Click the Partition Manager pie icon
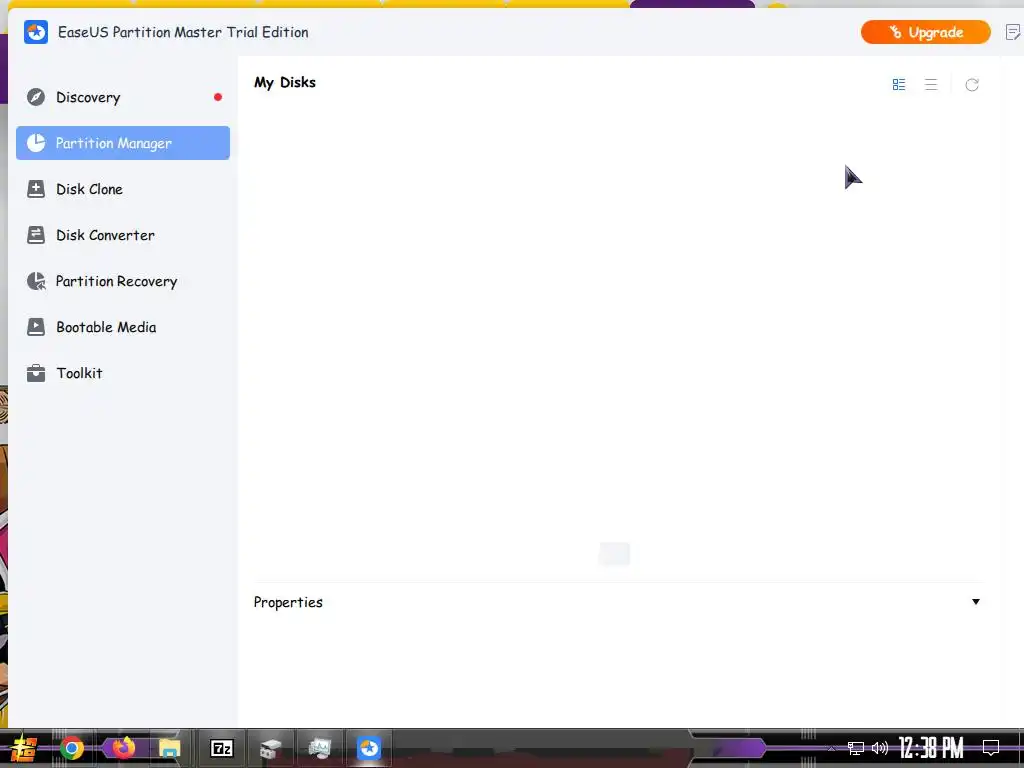The width and height of the screenshot is (1024, 768). click(x=36, y=143)
